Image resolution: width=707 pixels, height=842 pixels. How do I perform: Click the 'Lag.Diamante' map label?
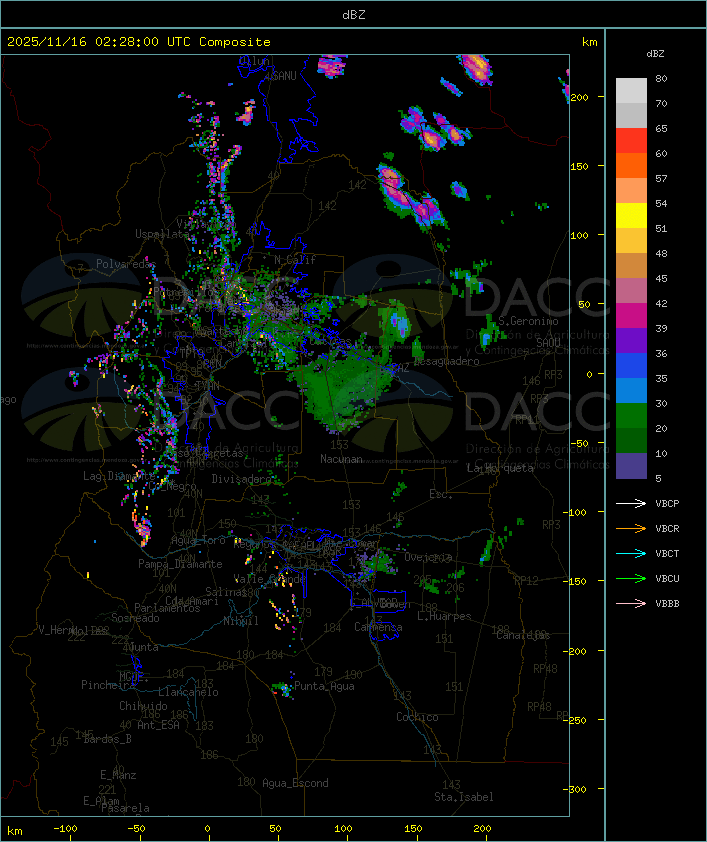coord(119,476)
